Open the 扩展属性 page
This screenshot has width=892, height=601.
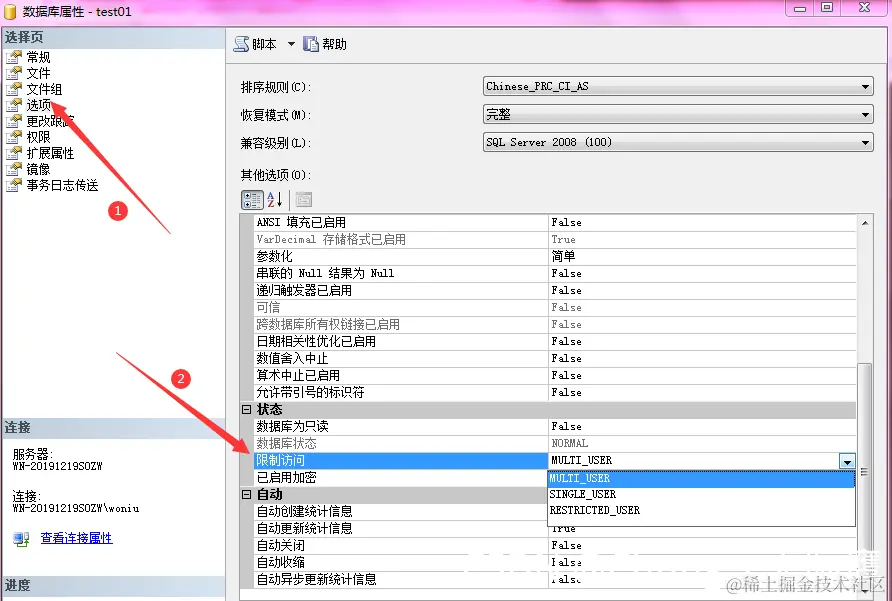click(x=50, y=153)
